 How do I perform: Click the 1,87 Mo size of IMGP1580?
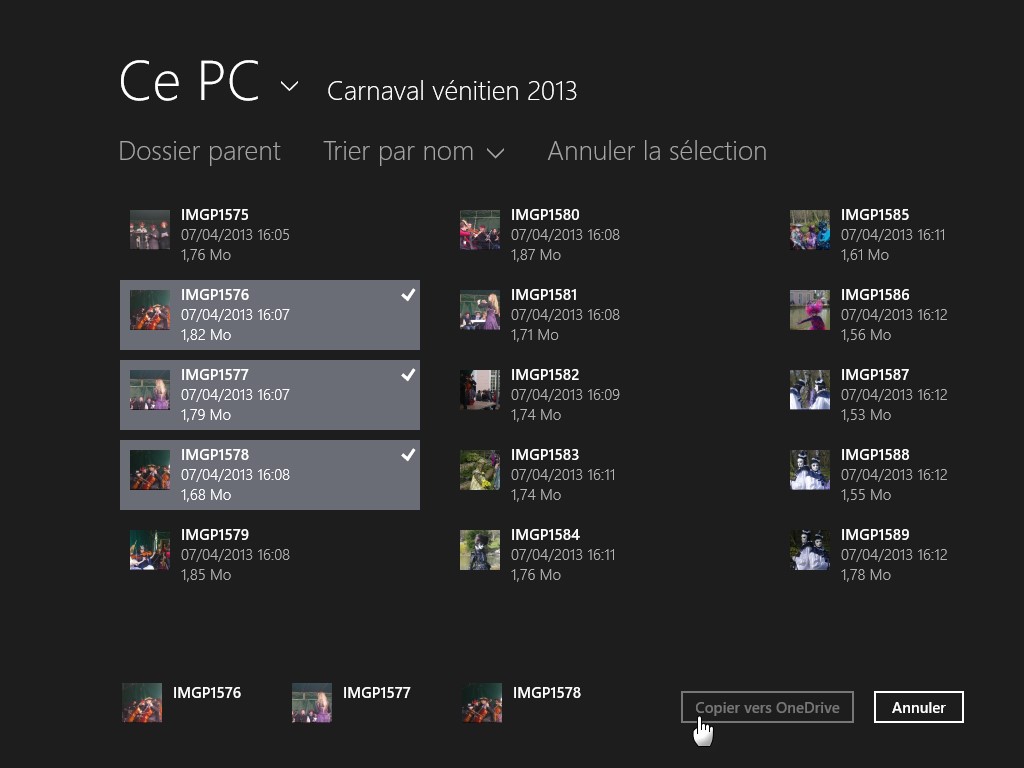pyautogui.click(x=536, y=255)
